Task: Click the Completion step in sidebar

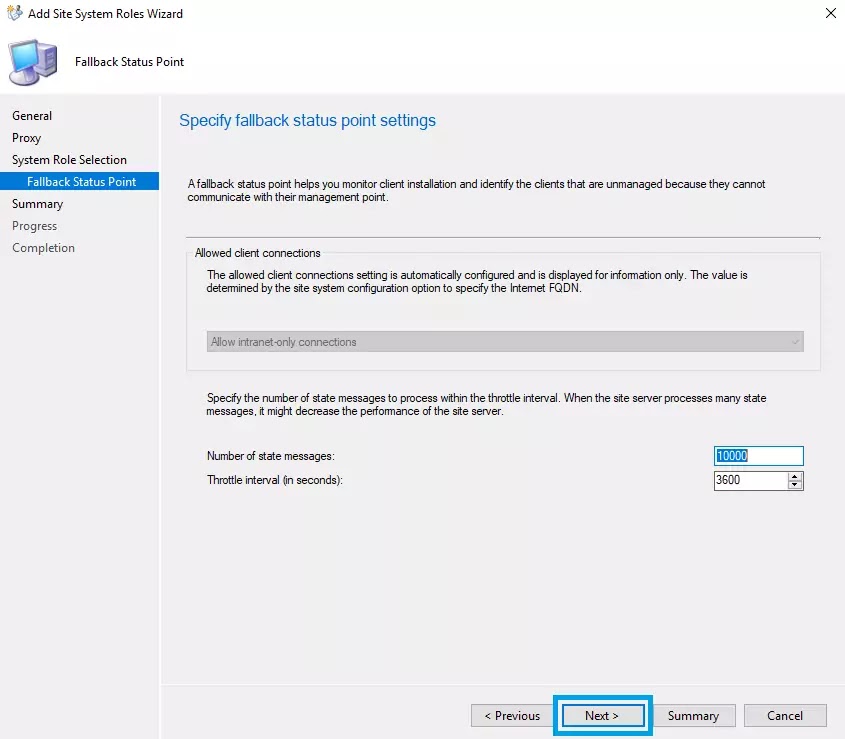Action: [x=43, y=248]
